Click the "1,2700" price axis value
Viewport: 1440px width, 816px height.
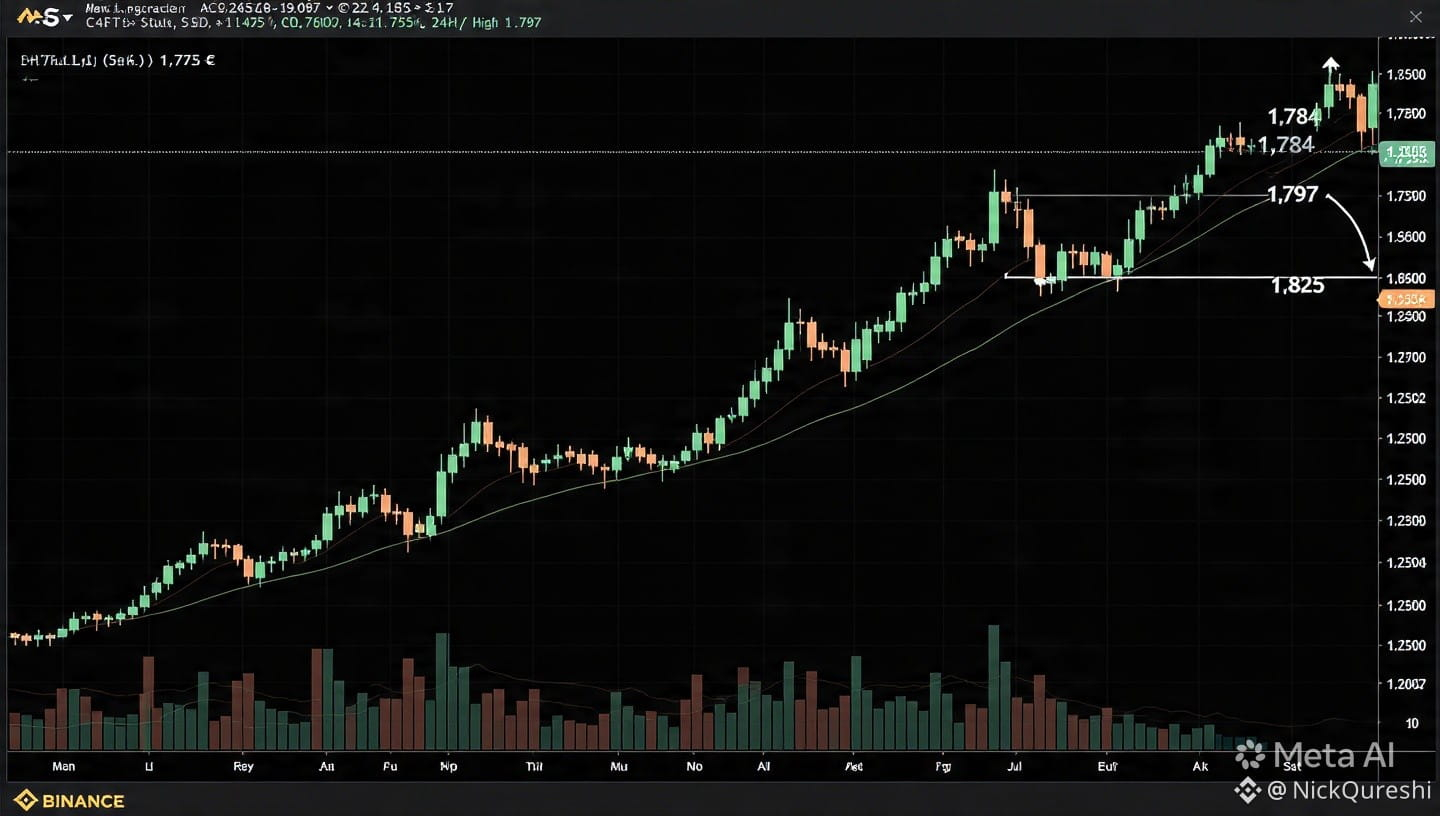click(1406, 357)
